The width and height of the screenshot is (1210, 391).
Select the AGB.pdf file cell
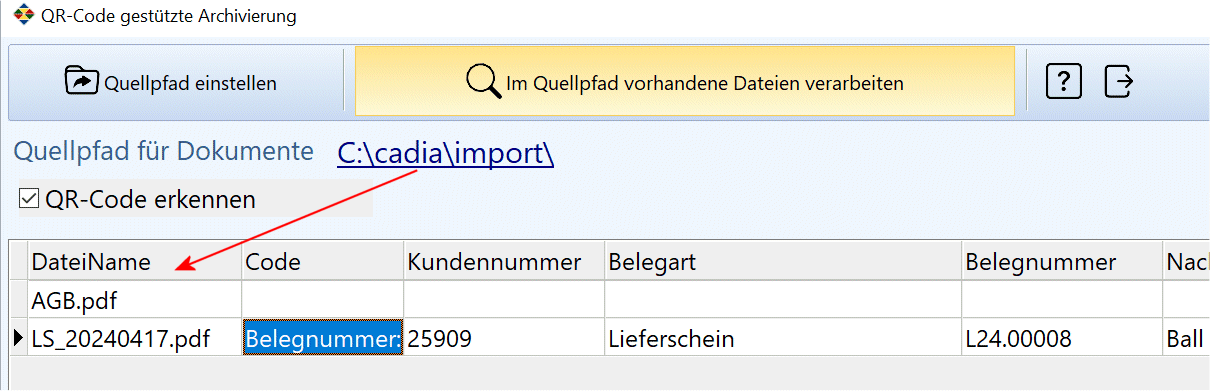(135, 300)
